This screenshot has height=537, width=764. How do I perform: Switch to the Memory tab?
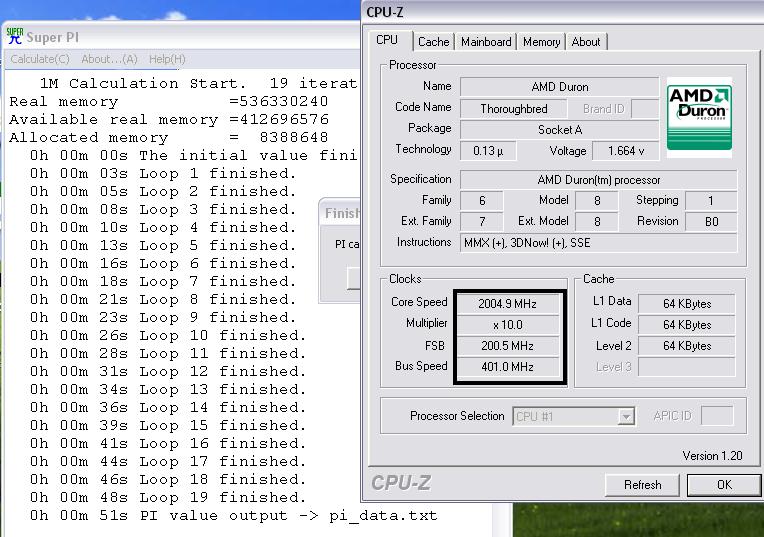click(541, 42)
